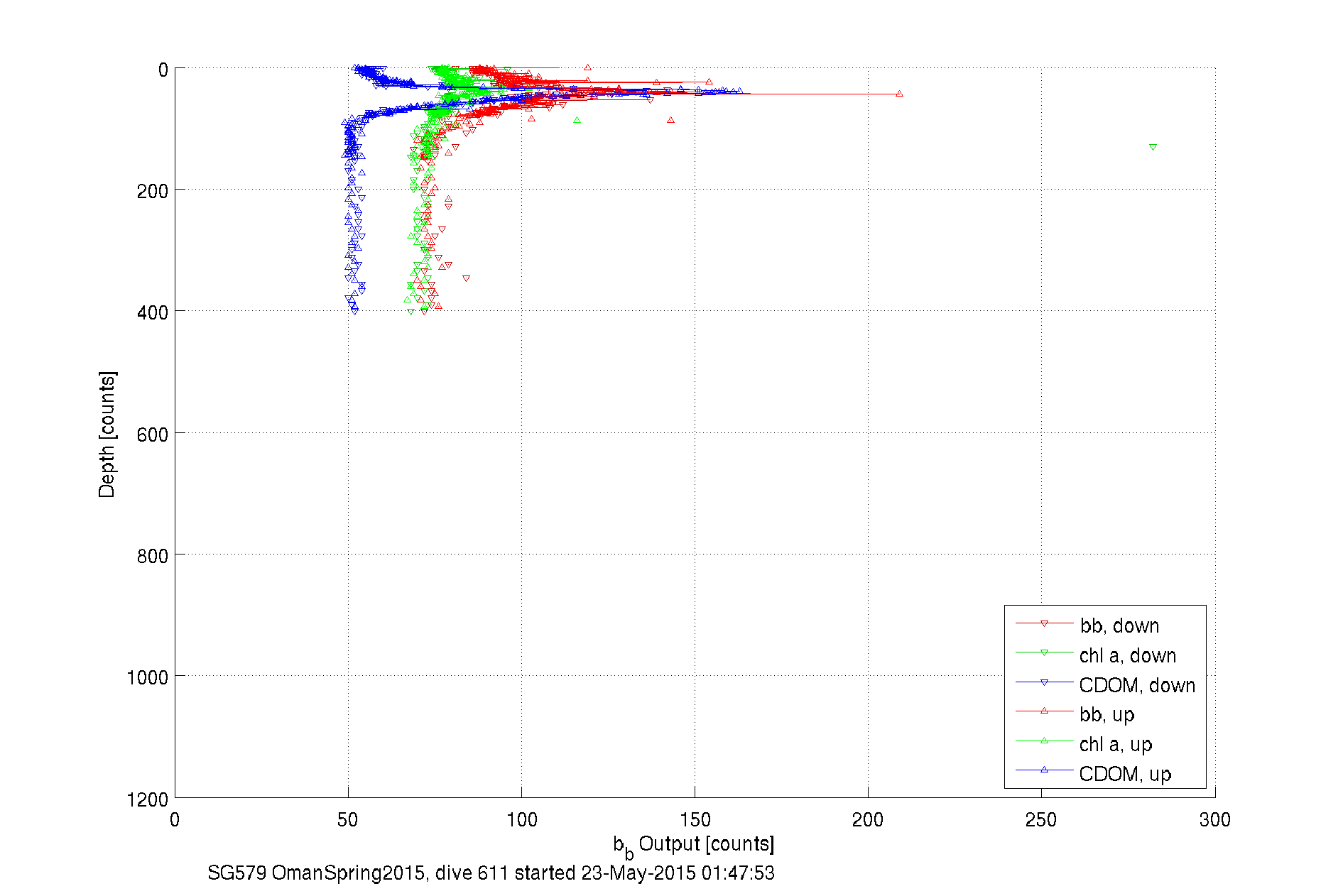Click the red down-triangle marker in legend
This screenshot has height=896, width=1343.
(x=1044, y=623)
